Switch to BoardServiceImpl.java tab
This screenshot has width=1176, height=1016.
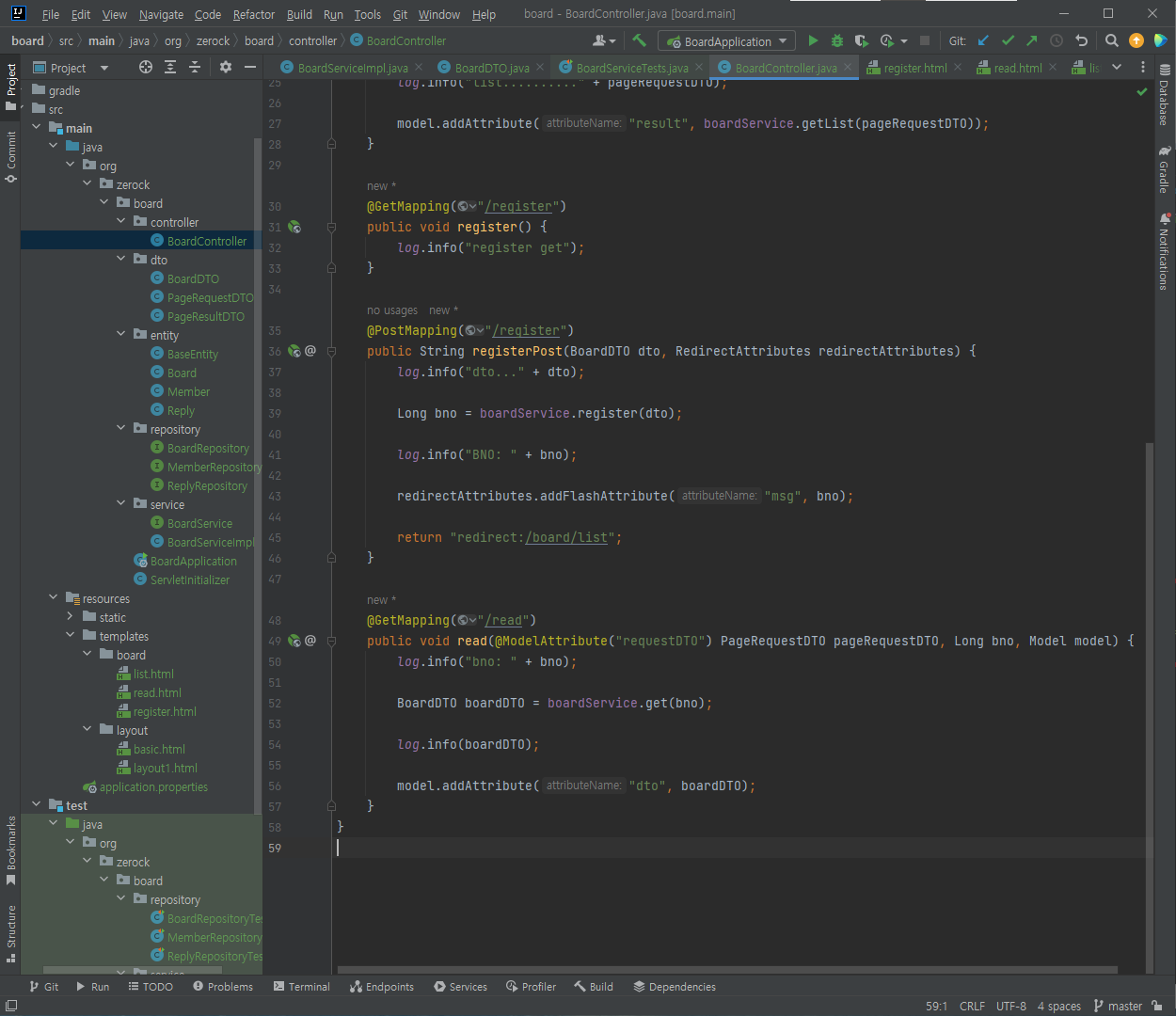[352, 68]
